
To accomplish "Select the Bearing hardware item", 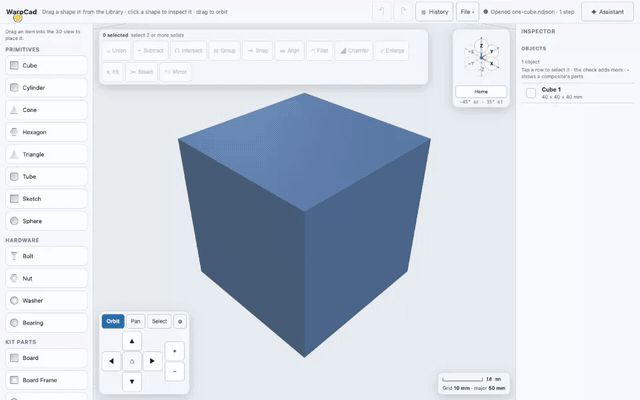I will [x=46, y=323].
